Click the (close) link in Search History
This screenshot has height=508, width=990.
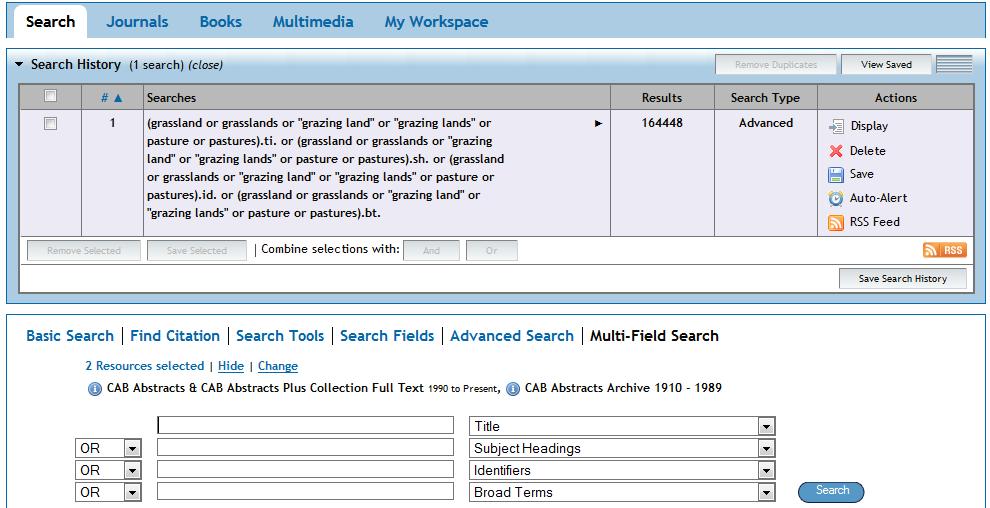206,65
